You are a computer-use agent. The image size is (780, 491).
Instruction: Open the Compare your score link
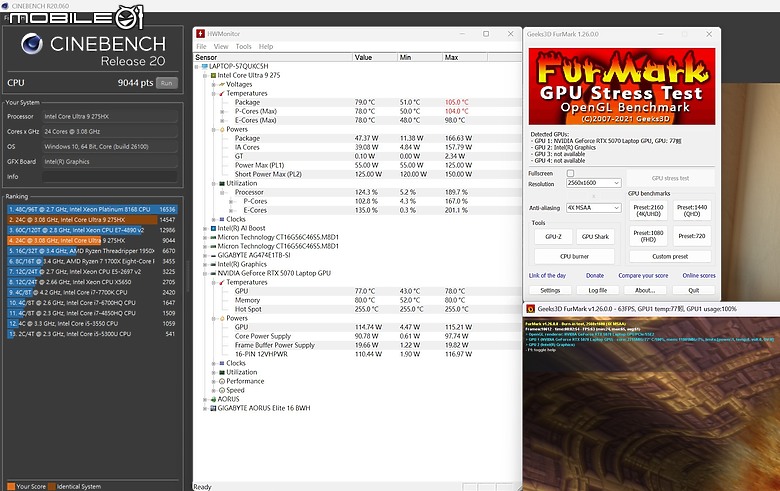[643, 276]
